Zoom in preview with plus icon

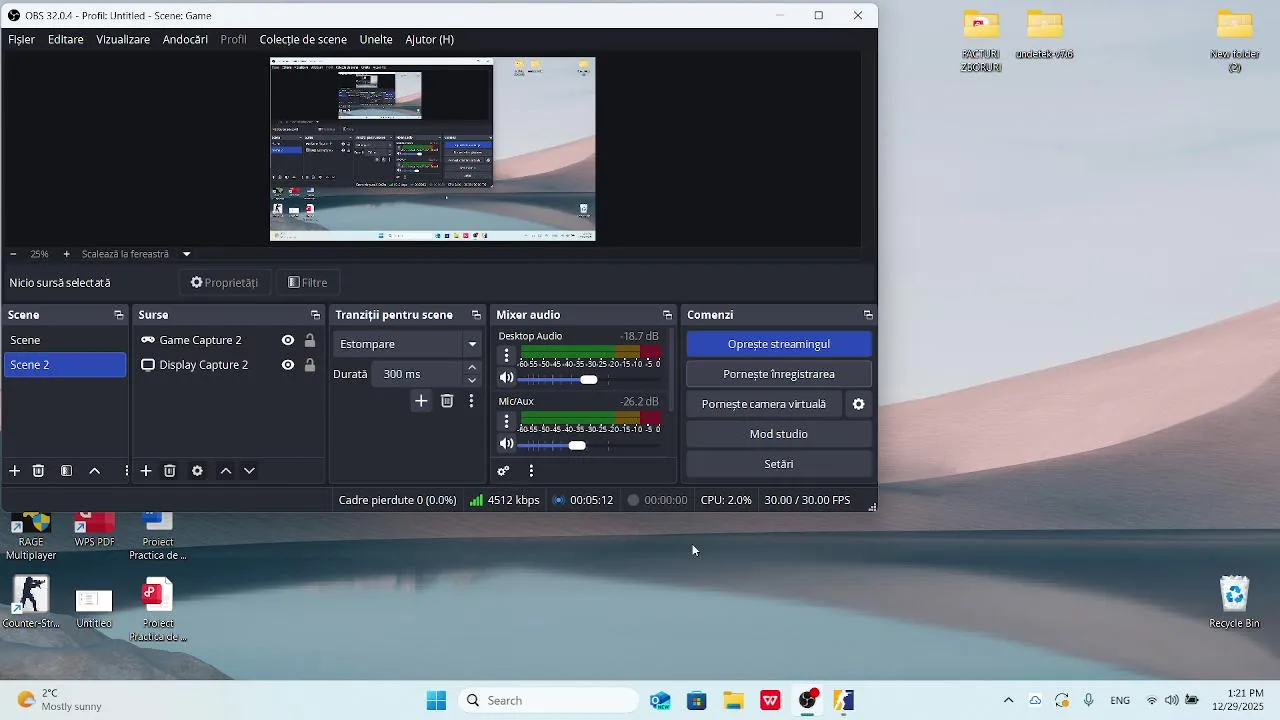(x=66, y=254)
